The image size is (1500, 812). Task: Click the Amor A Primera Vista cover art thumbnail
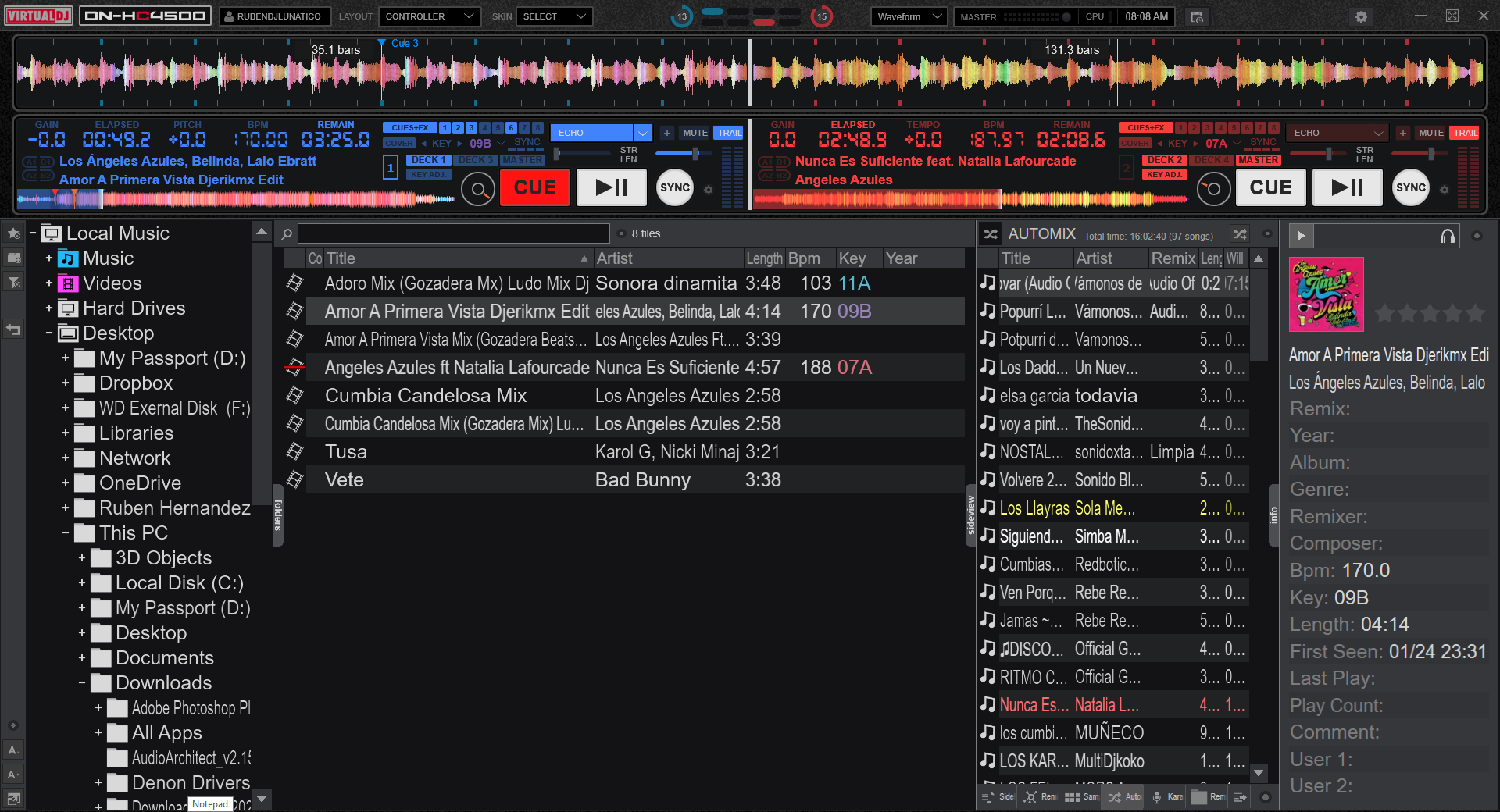tap(1326, 294)
